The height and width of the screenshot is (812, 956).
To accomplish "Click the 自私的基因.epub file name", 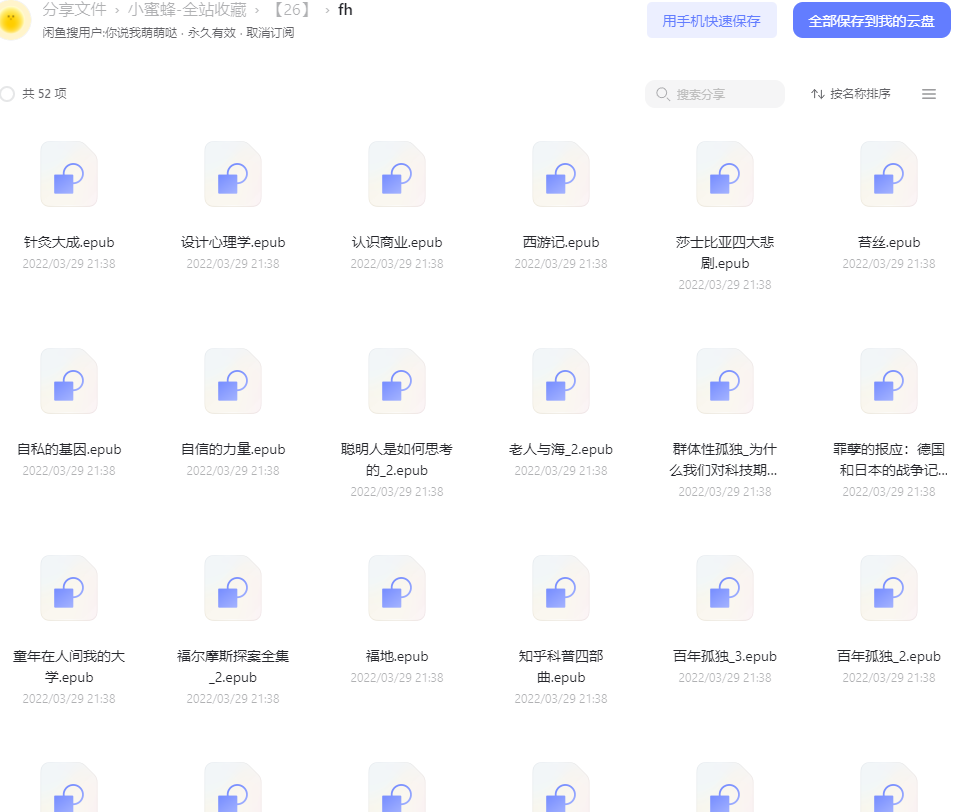I will click(69, 449).
